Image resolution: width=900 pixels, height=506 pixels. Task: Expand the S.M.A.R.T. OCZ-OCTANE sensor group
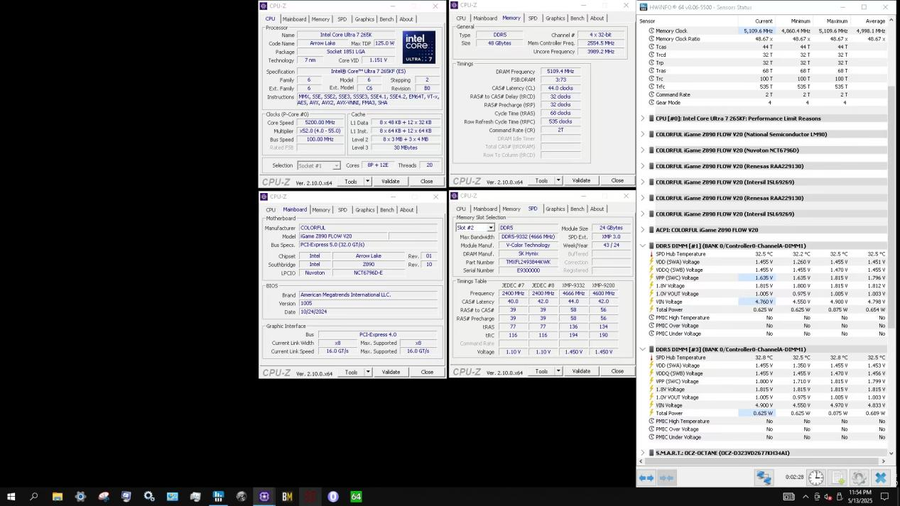coord(643,453)
